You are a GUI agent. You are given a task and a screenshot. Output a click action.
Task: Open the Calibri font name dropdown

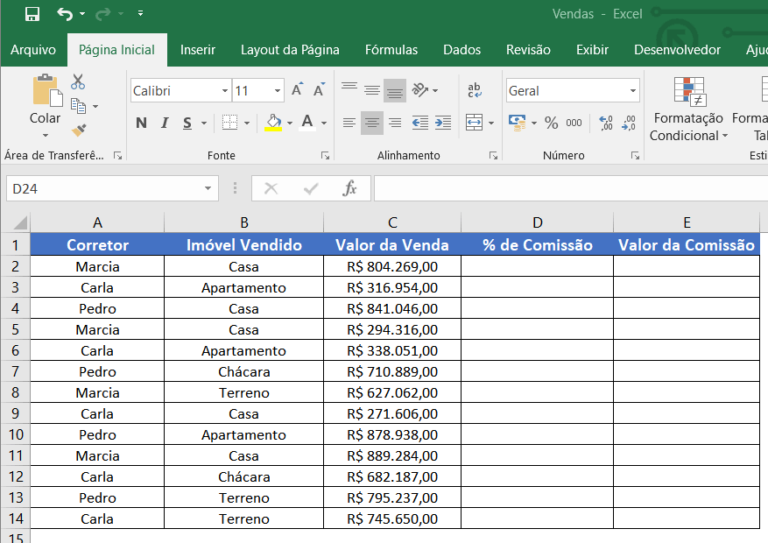tap(225, 91)
